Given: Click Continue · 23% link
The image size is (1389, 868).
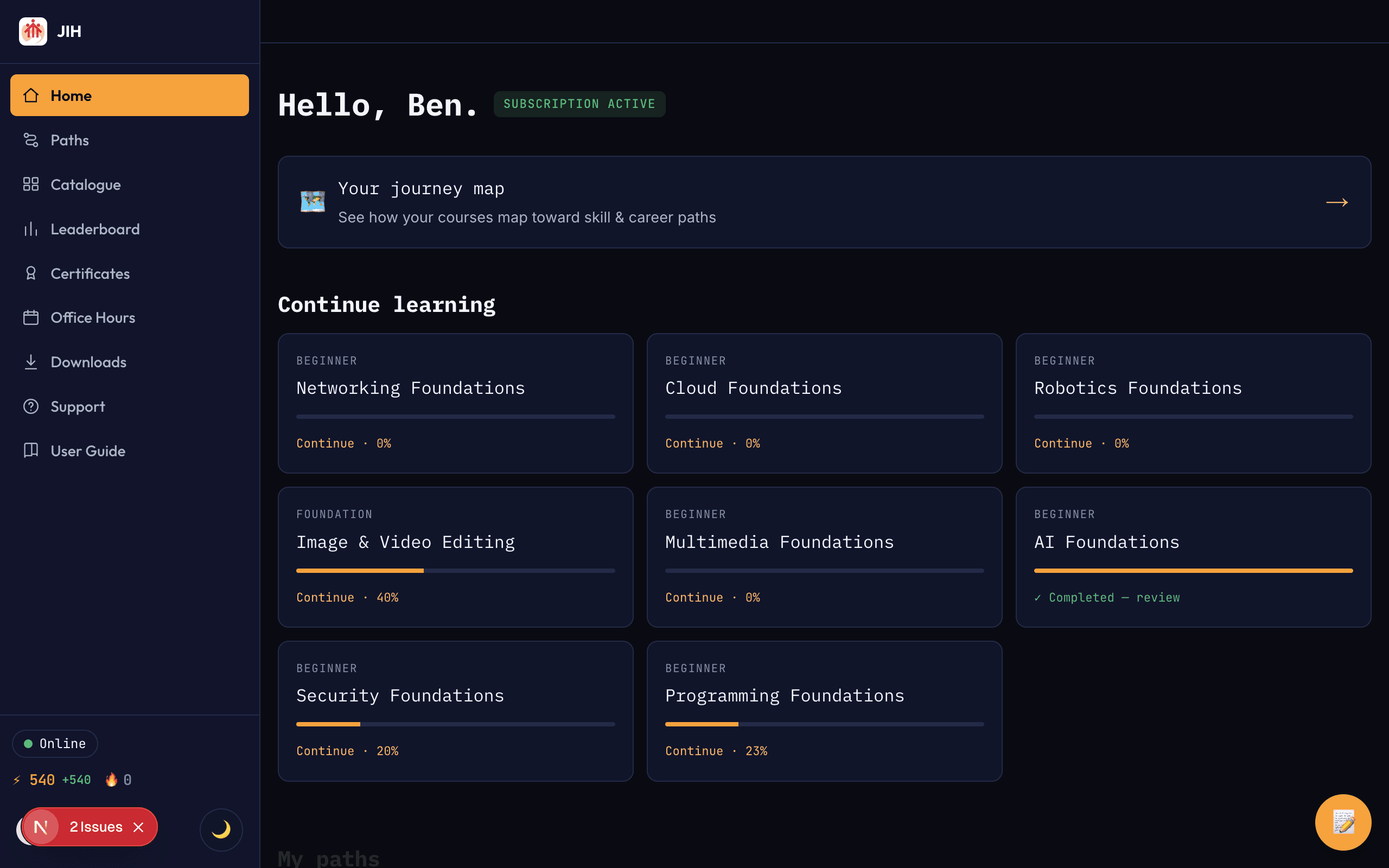Looking at the screenshot, I should point(716,751).
